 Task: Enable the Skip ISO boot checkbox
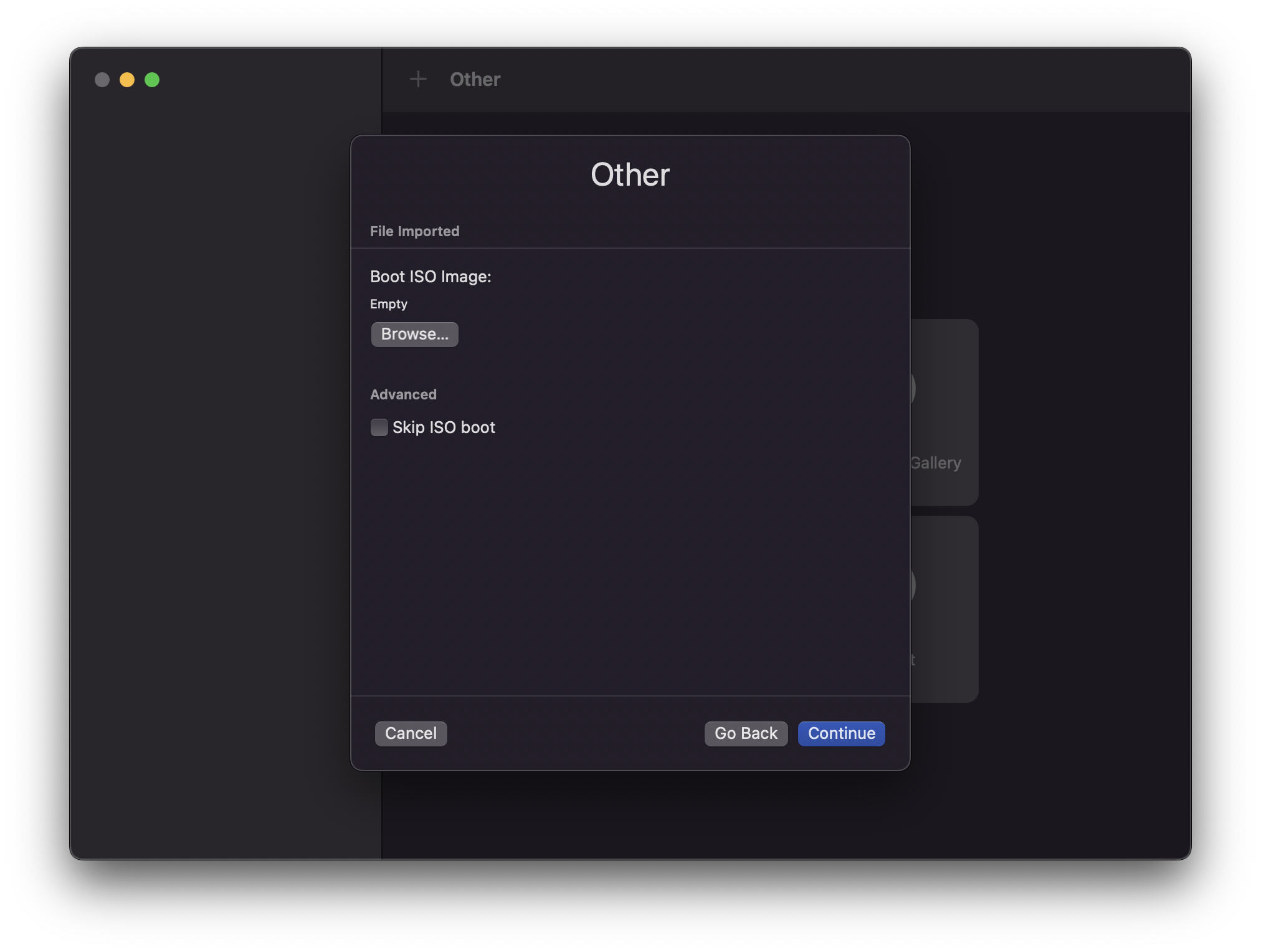[x=379, y=427]
